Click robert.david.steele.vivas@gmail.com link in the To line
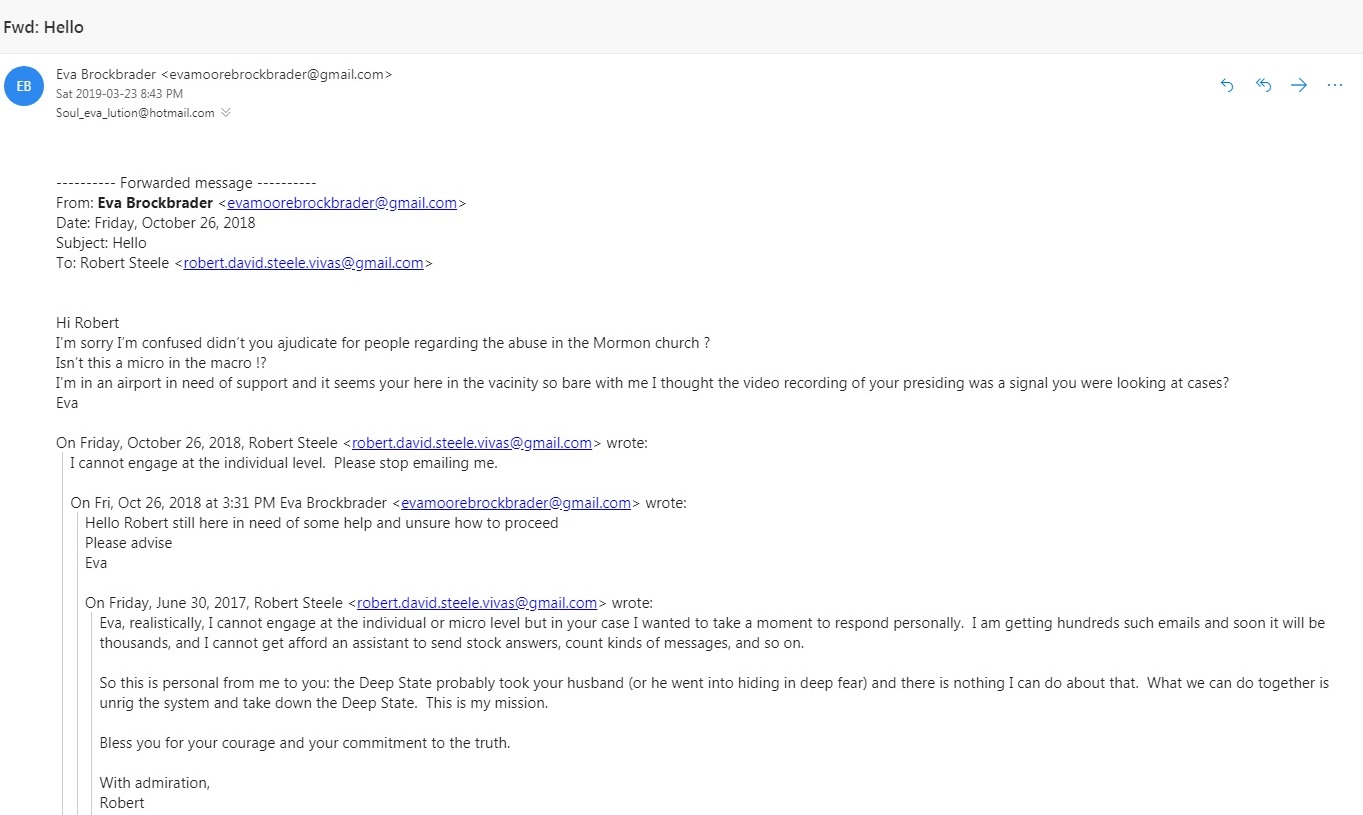The height and width of the screenshot is (815, 1363). click(x=304, y=263)
